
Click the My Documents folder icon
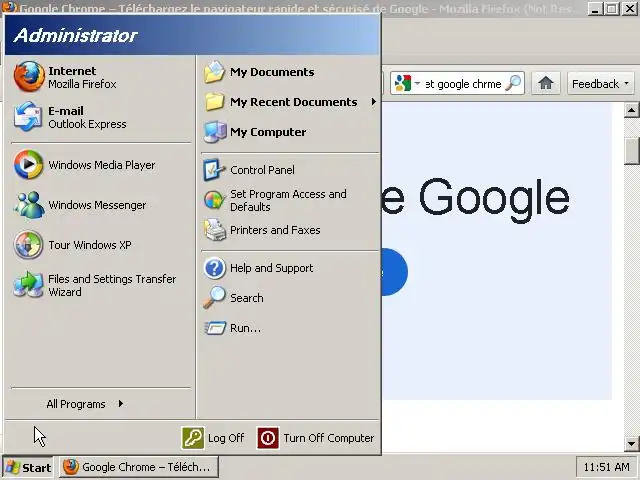tap(215, 72)
